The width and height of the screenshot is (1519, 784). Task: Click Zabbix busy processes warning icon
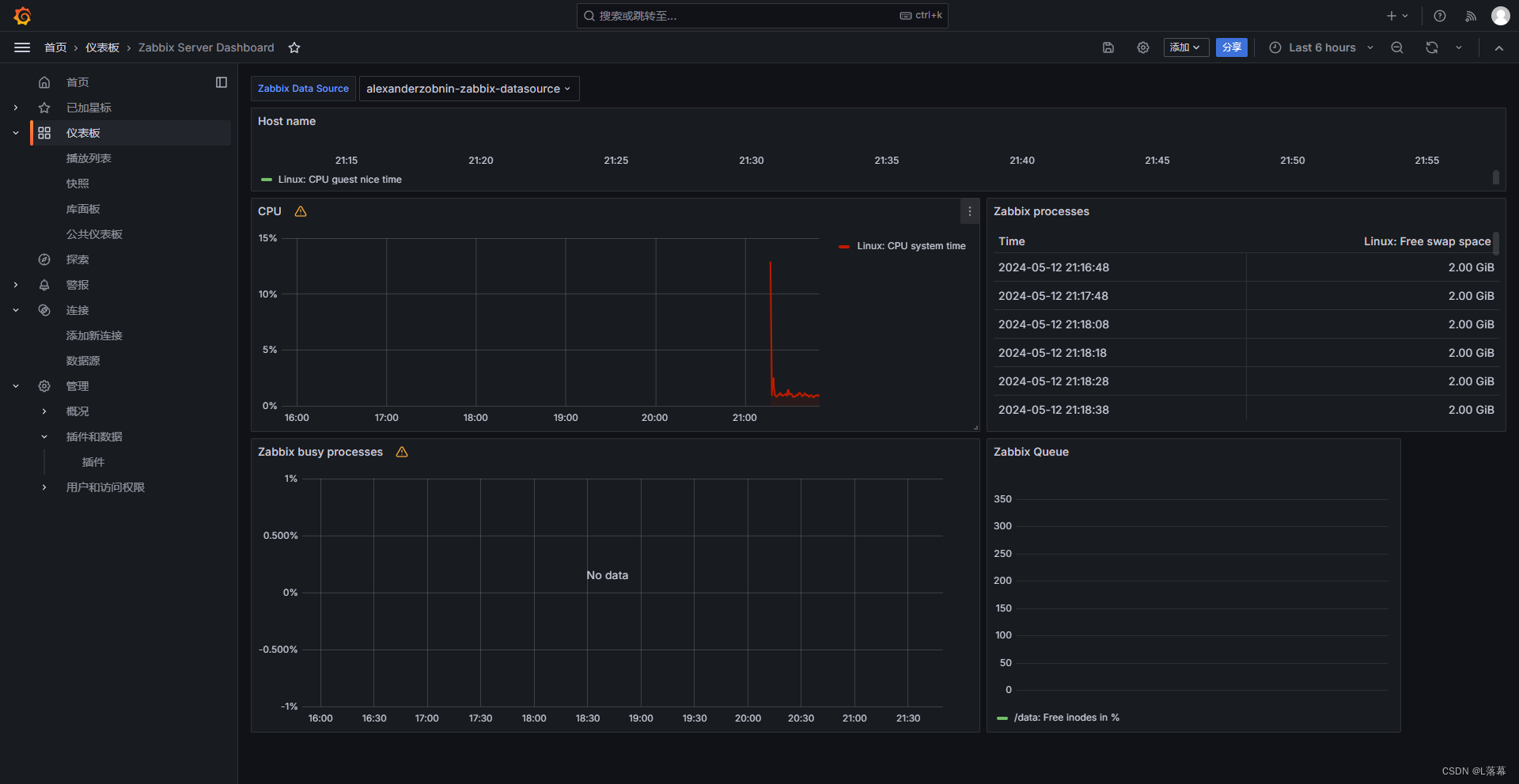402,452
